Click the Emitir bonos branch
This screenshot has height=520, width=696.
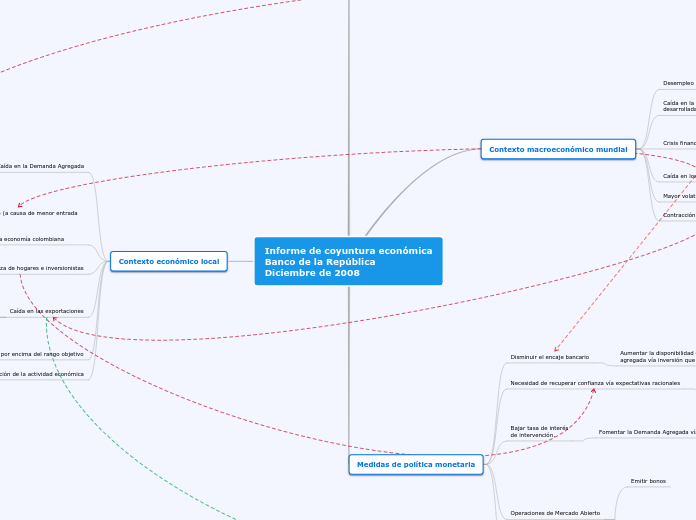648,481
